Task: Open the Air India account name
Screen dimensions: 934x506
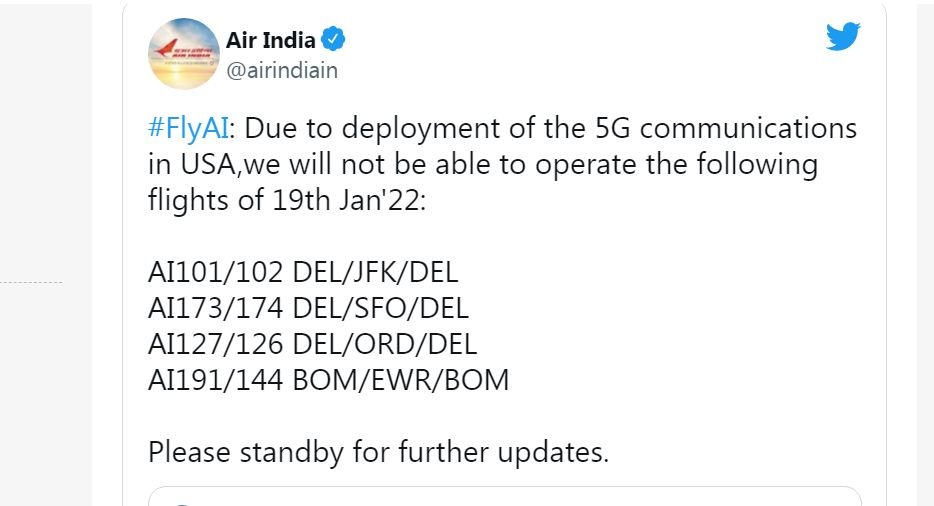Action: [x=270, y=41]
